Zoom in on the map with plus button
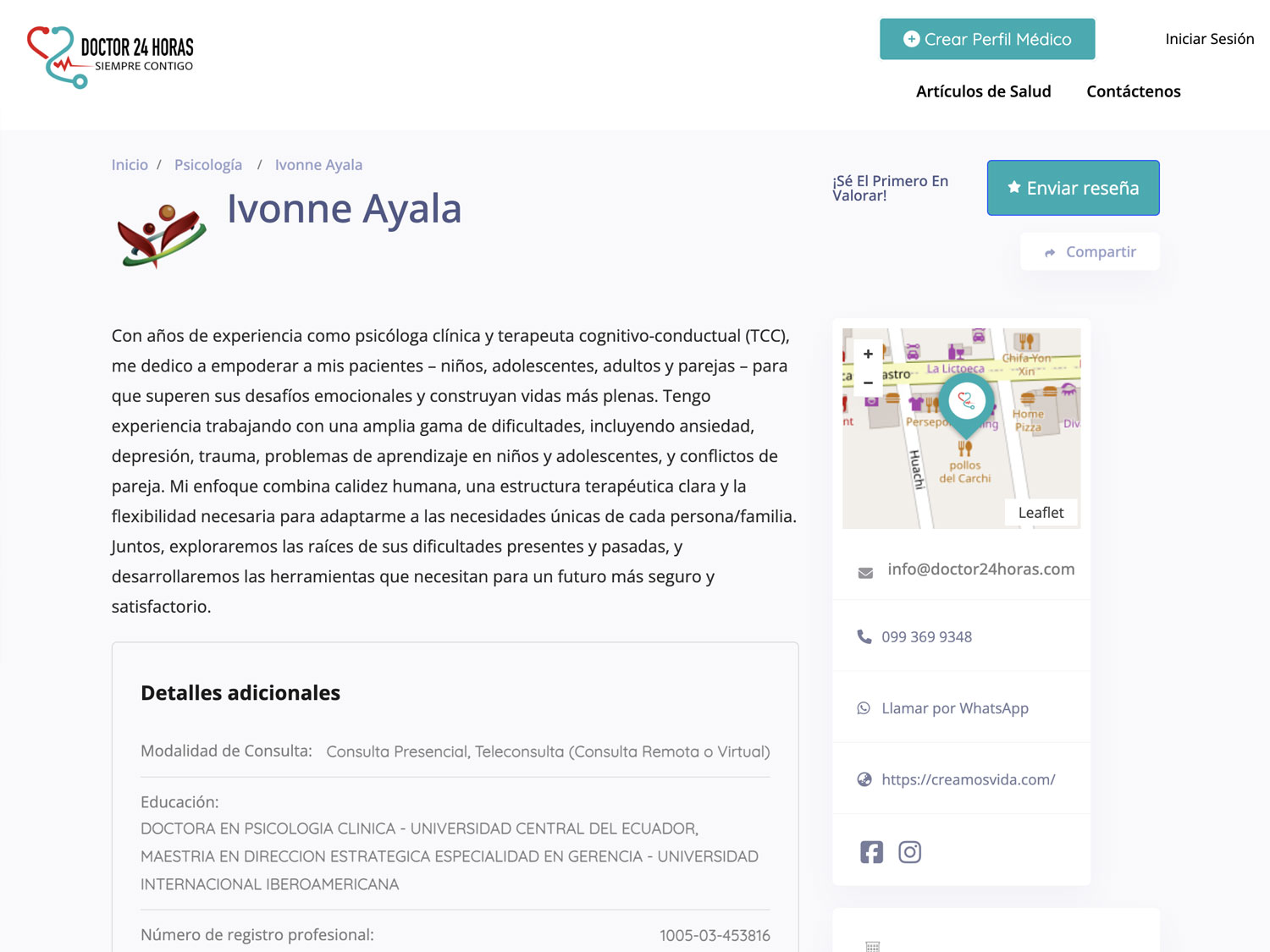This screenshot has width=1270, height=952. coord(868,354)
